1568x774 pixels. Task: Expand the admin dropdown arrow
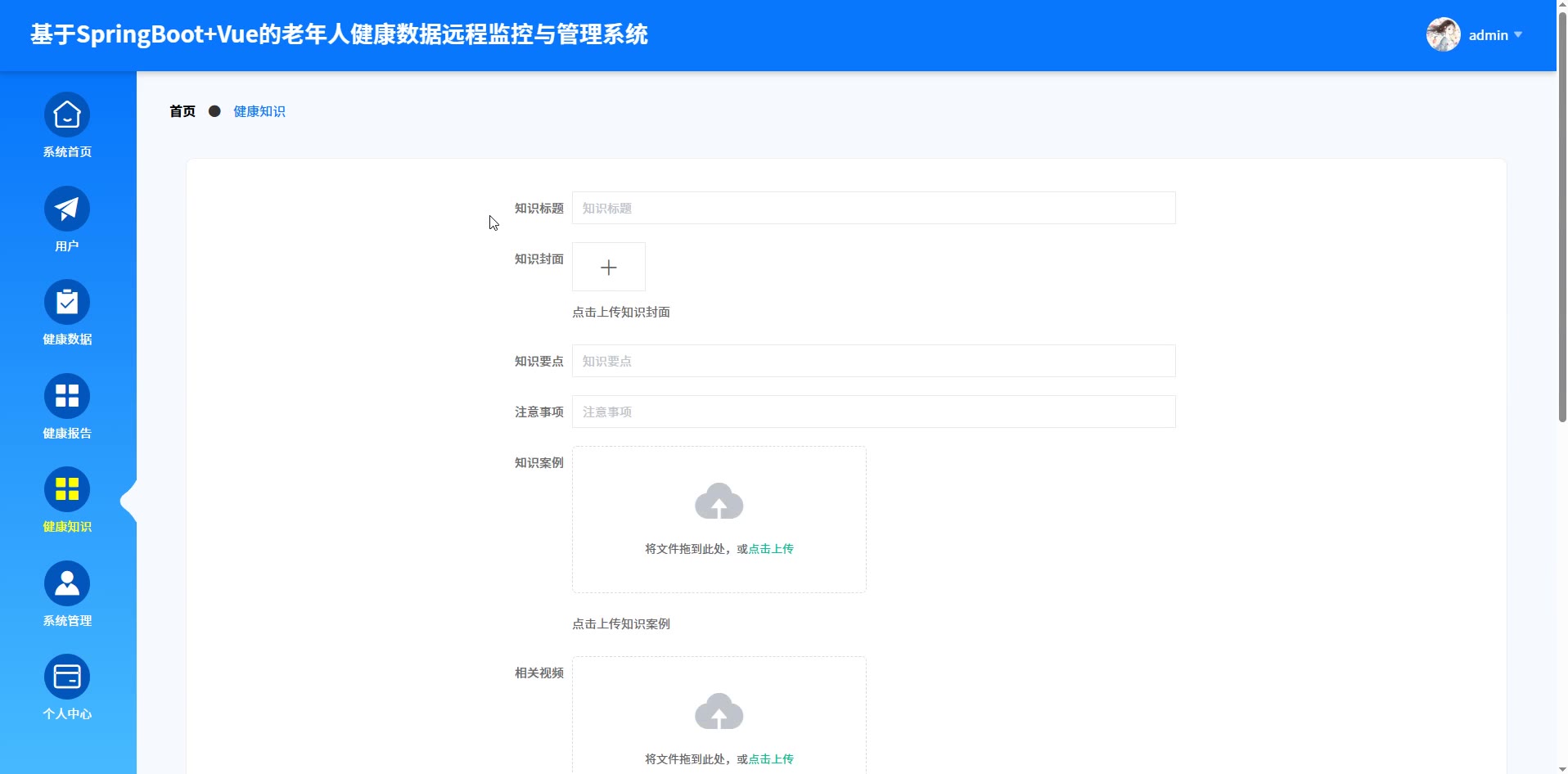1518,34
